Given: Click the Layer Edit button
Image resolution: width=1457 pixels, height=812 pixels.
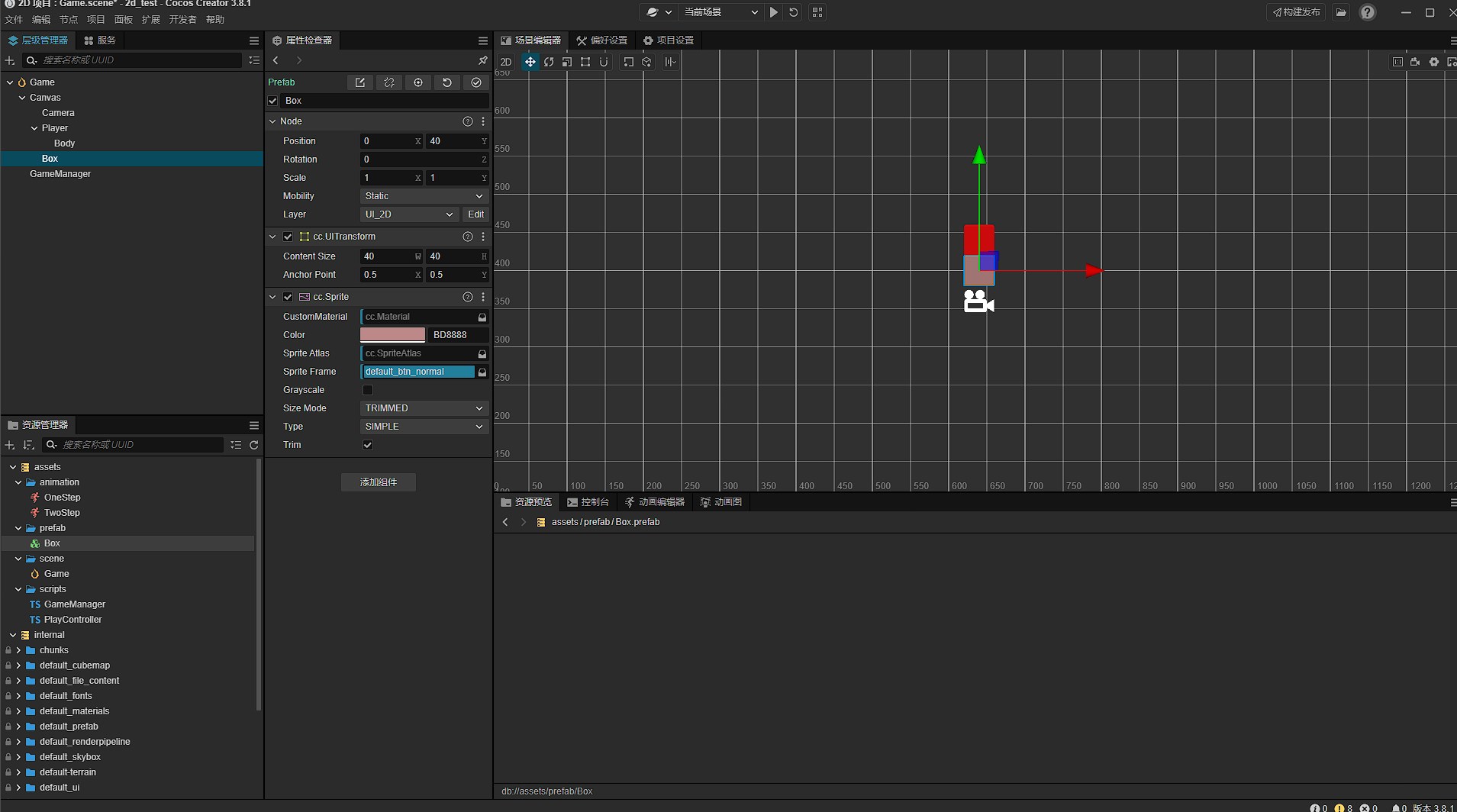Looking at the screenshot, I should pyautogui.click(x=476, y=214).
